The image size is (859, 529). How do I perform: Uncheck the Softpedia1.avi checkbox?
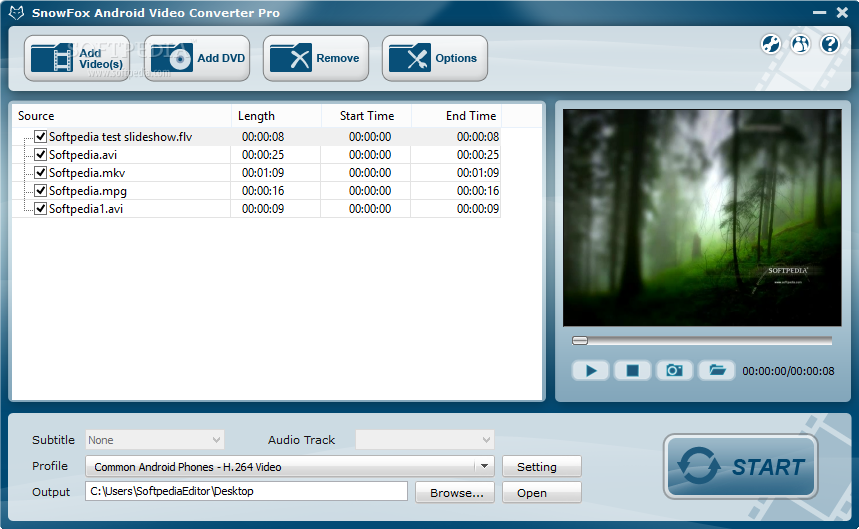tap(41, 209)
